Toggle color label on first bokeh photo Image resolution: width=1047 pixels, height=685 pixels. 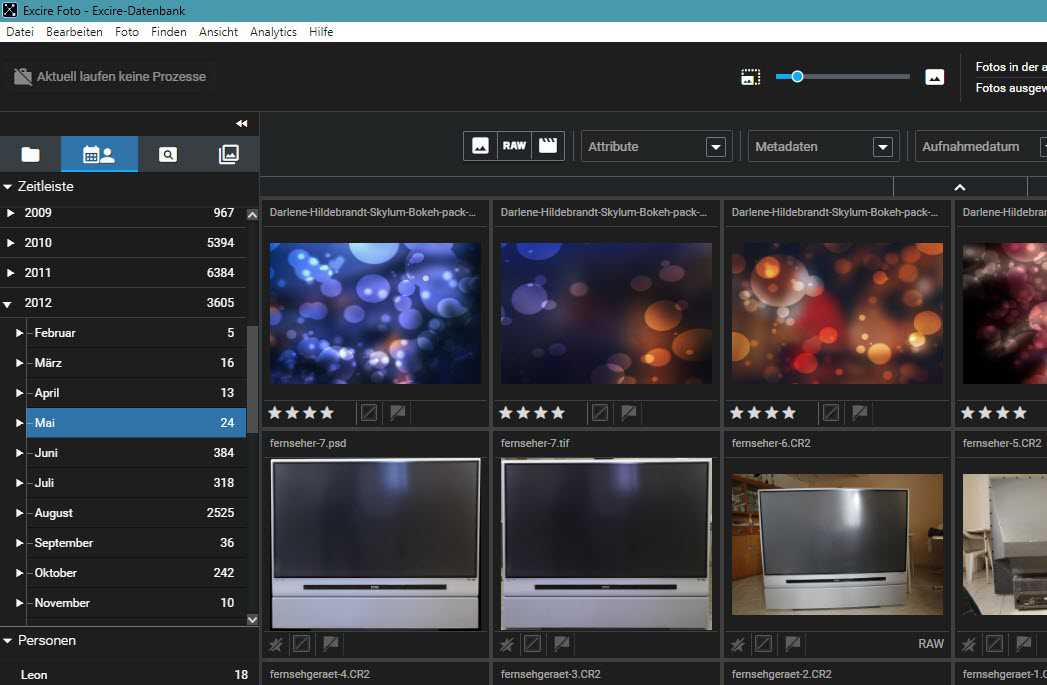pos(369,413)
